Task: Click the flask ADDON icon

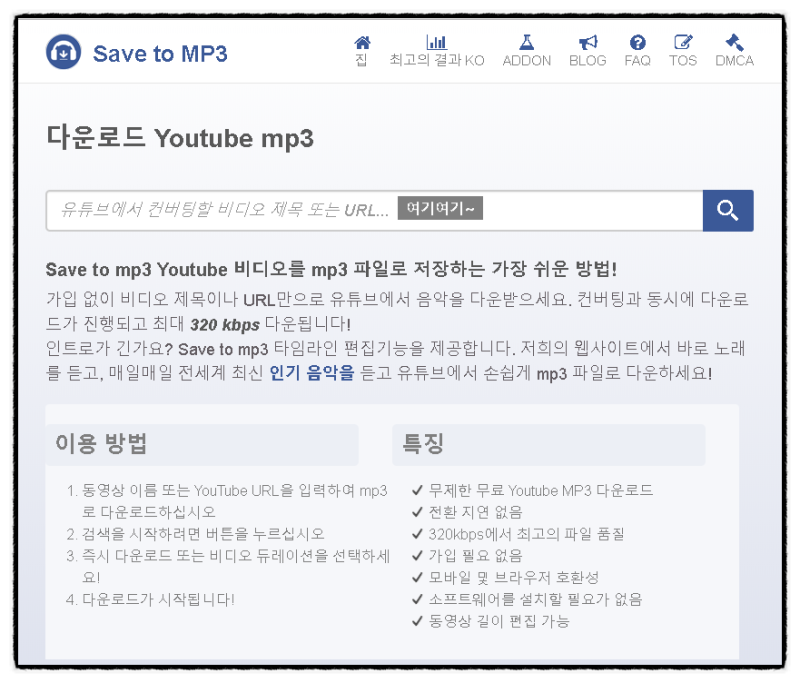Action: click(527, 42)
